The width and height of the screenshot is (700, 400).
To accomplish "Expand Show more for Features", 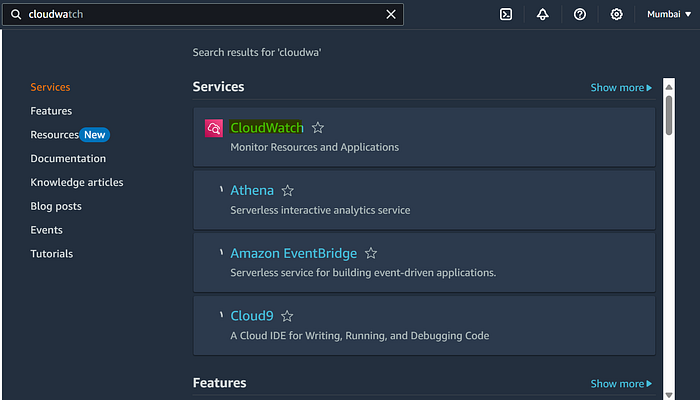I will pos(621,383).
